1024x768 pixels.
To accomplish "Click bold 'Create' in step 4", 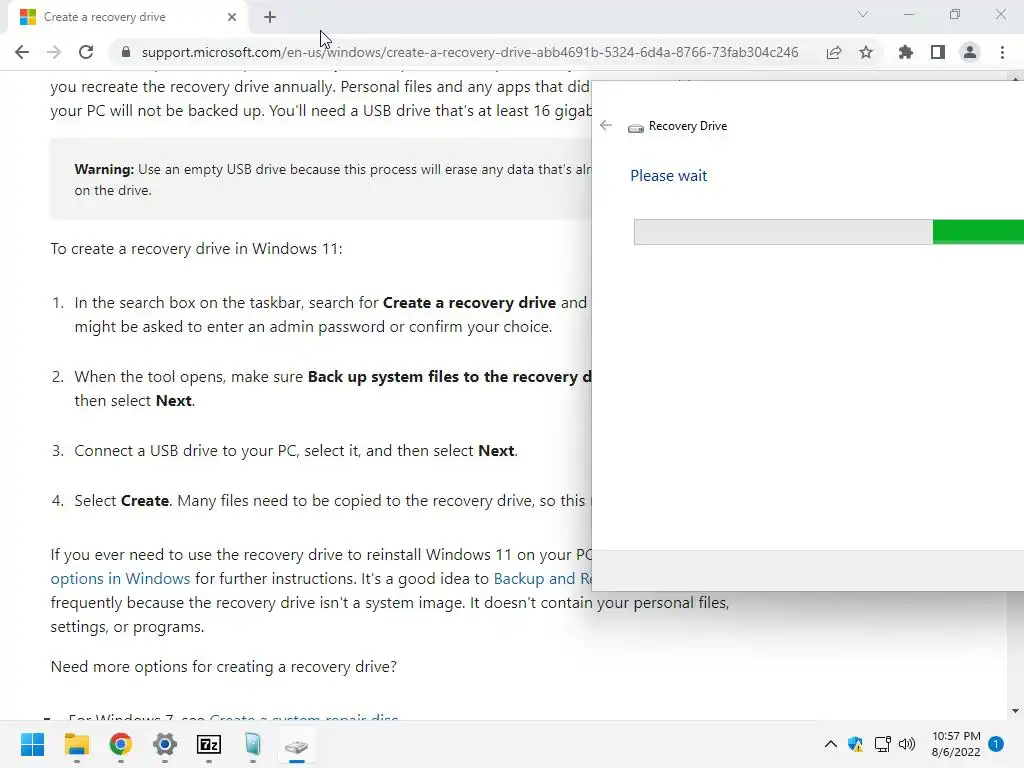I will [145, 501].
